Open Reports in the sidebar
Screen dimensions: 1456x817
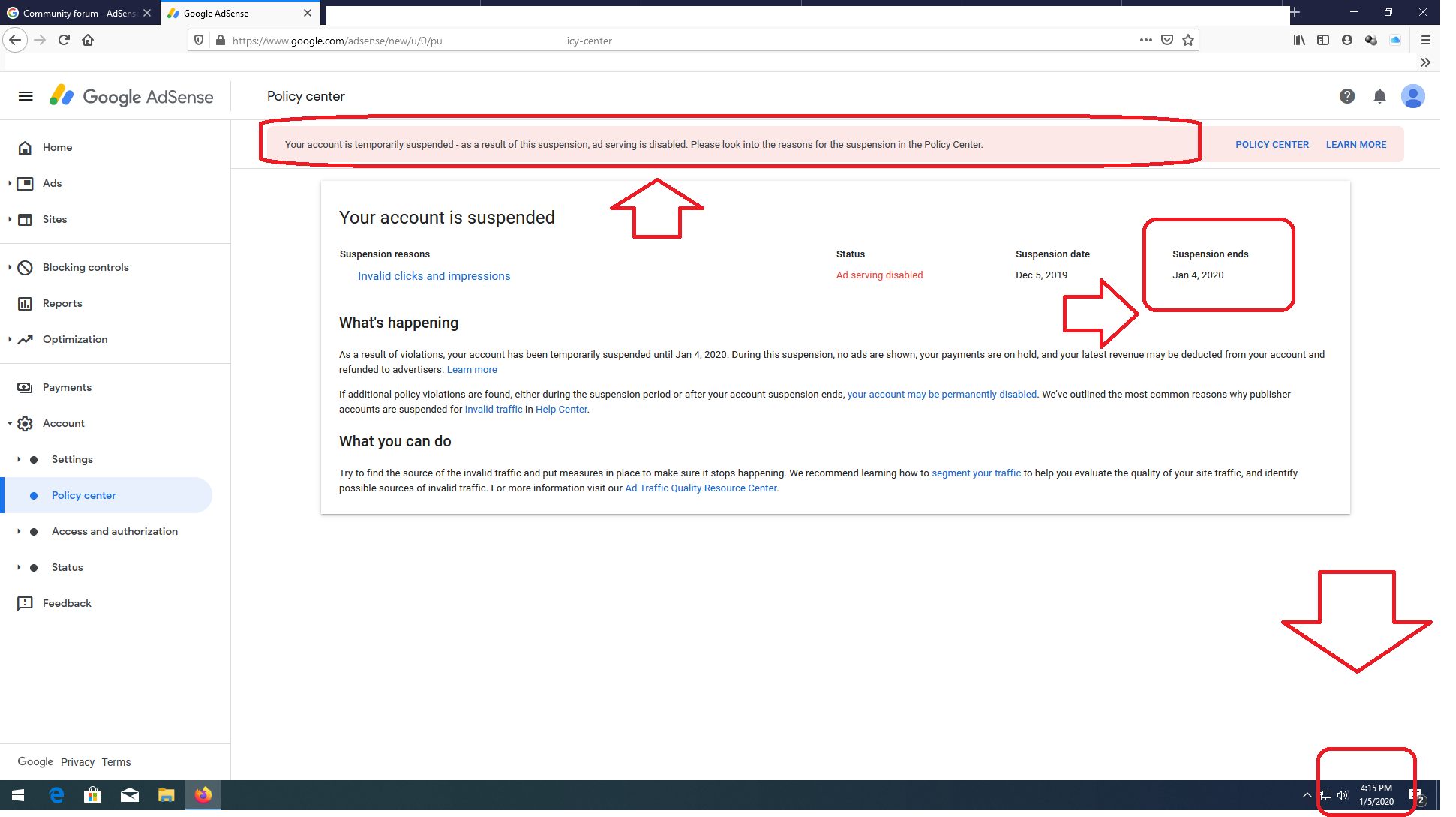coord(62,303)
